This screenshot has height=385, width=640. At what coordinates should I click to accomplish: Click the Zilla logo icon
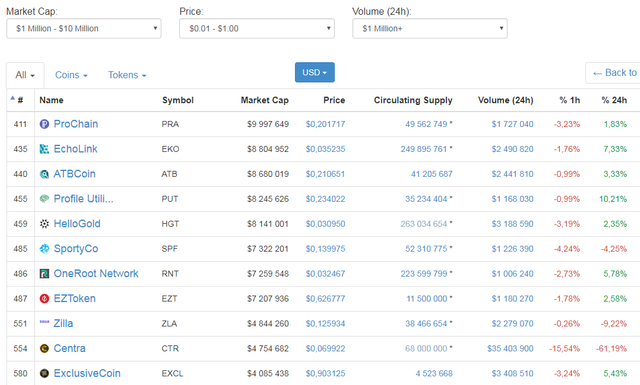(44, 322)
